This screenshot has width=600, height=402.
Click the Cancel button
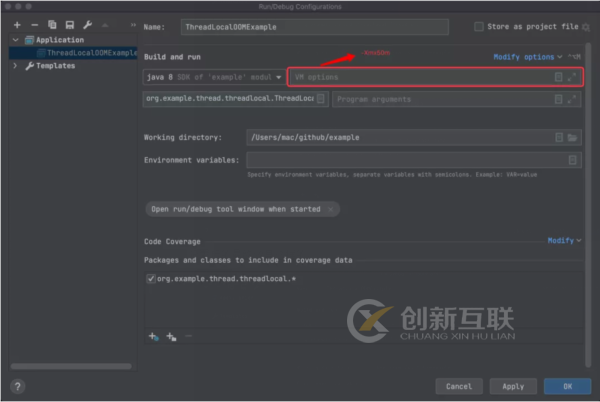[459, 386]
